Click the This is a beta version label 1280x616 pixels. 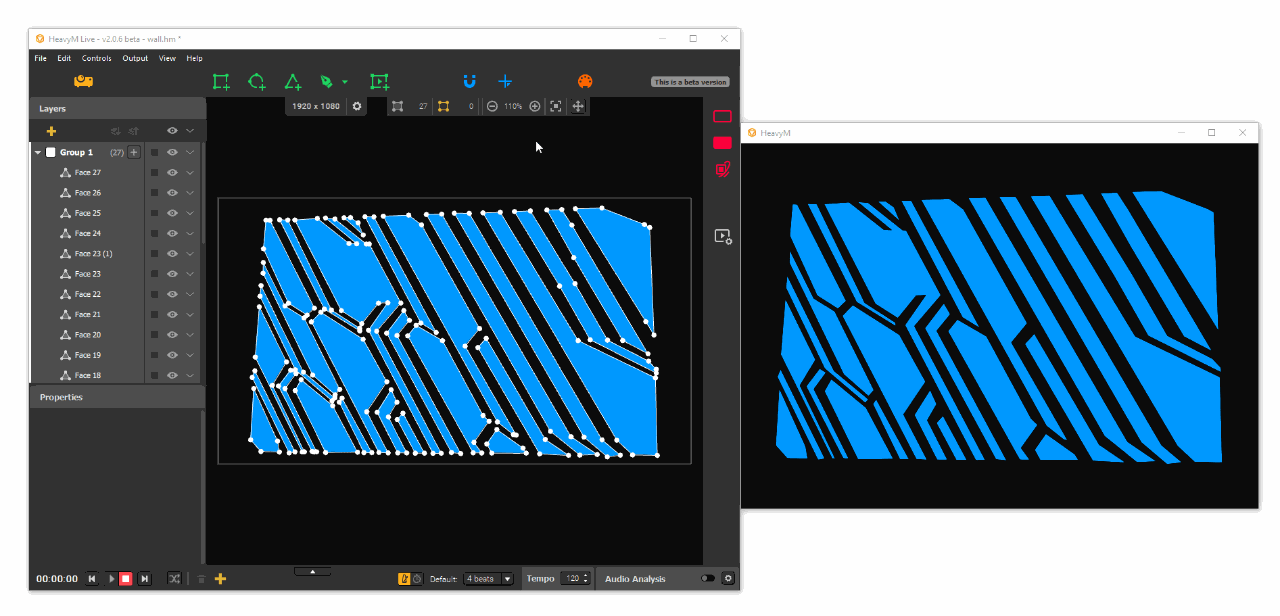tap(689, 82)
